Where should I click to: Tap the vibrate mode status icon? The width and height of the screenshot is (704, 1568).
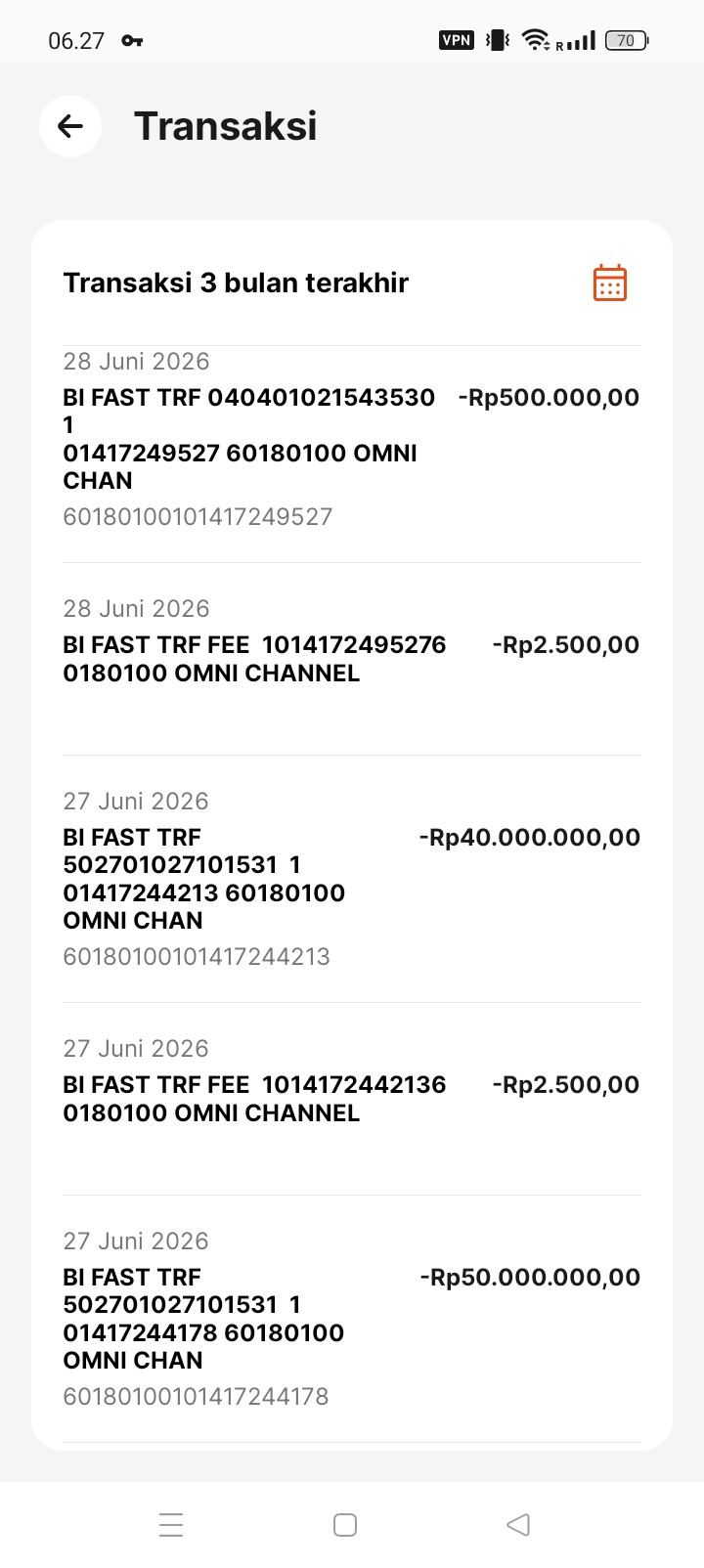pyautogui.click(x=498, y=40)
